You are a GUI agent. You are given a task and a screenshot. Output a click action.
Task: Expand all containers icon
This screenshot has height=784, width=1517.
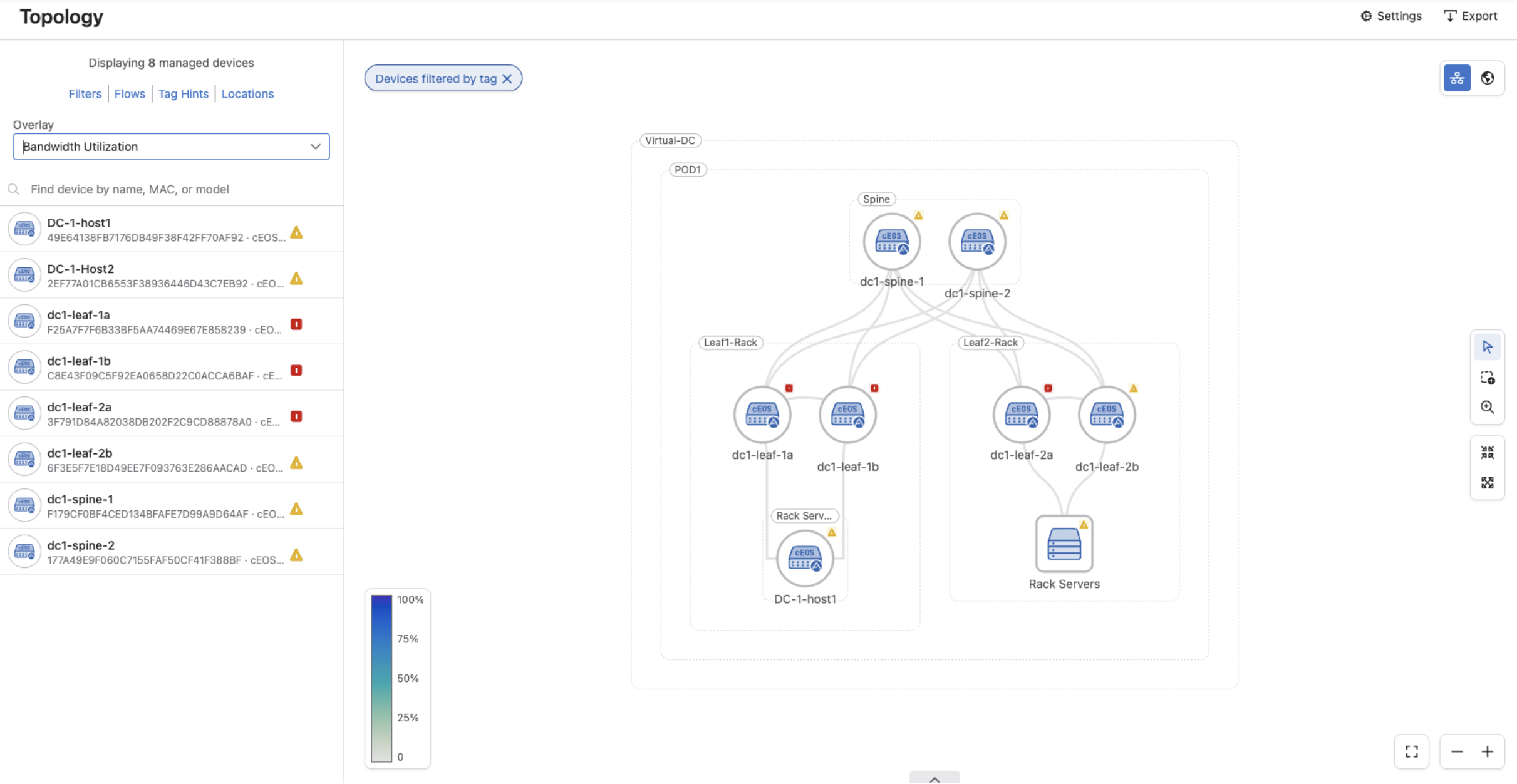pos(1488,483)
